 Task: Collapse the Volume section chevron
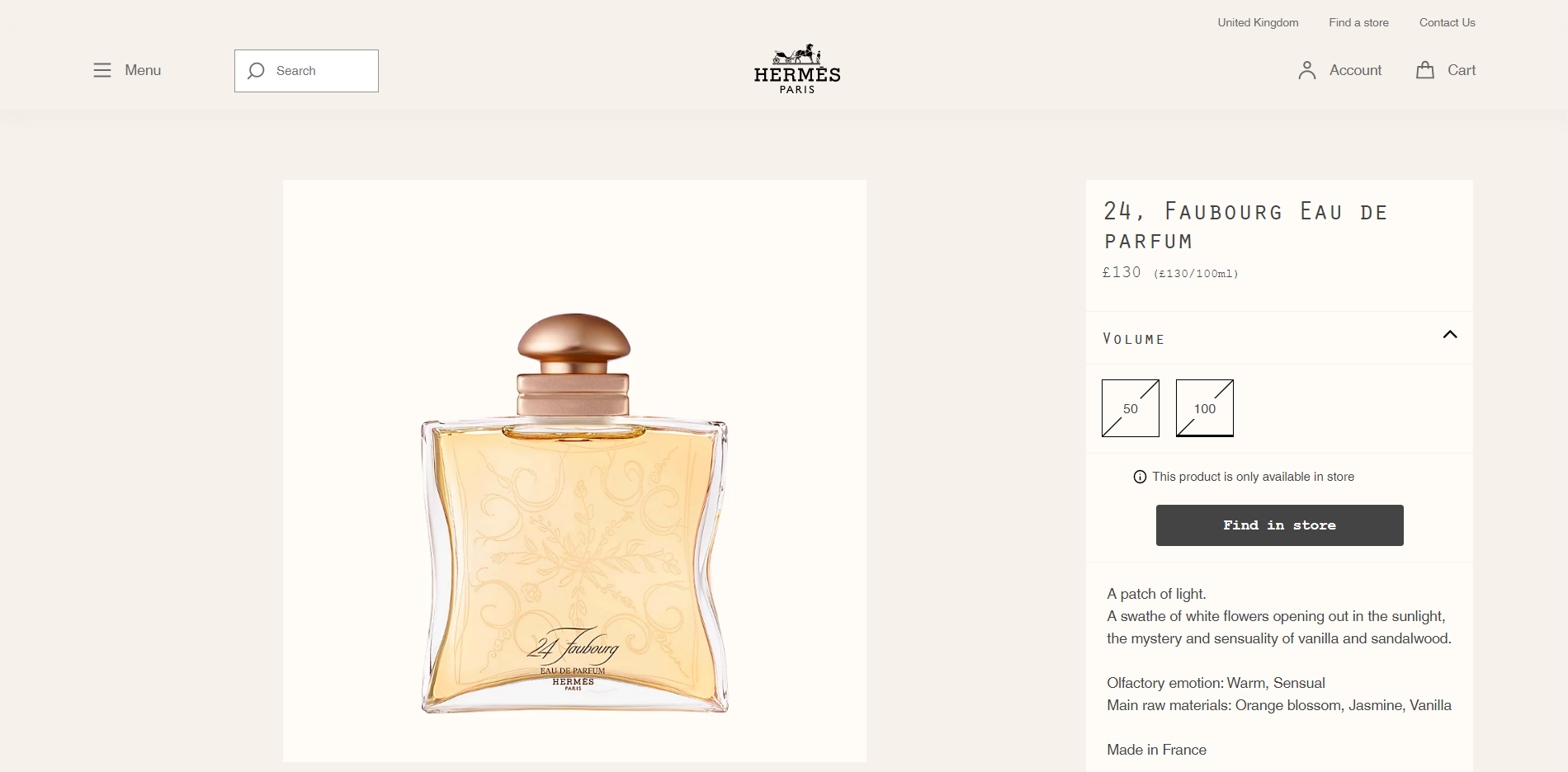[x=1450, y=335]
